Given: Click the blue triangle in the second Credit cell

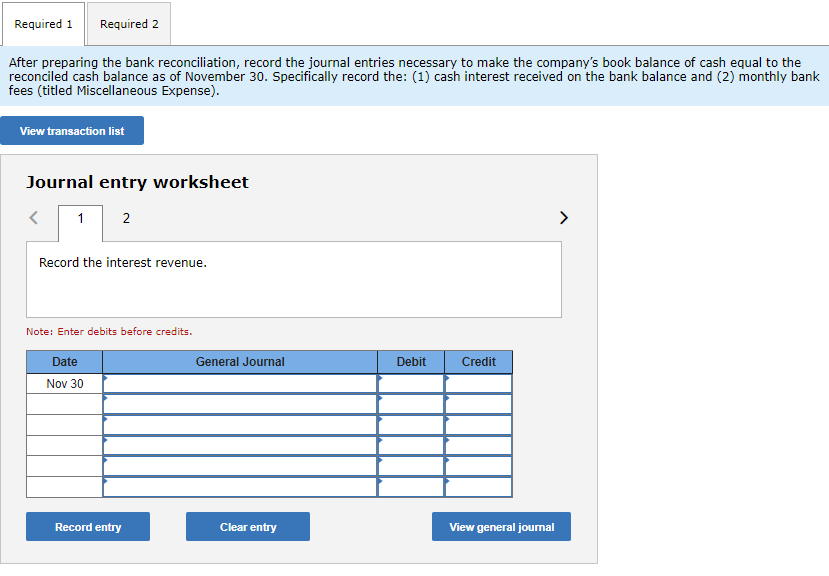Looking at the screenshot, I should (x=447, y=399).
